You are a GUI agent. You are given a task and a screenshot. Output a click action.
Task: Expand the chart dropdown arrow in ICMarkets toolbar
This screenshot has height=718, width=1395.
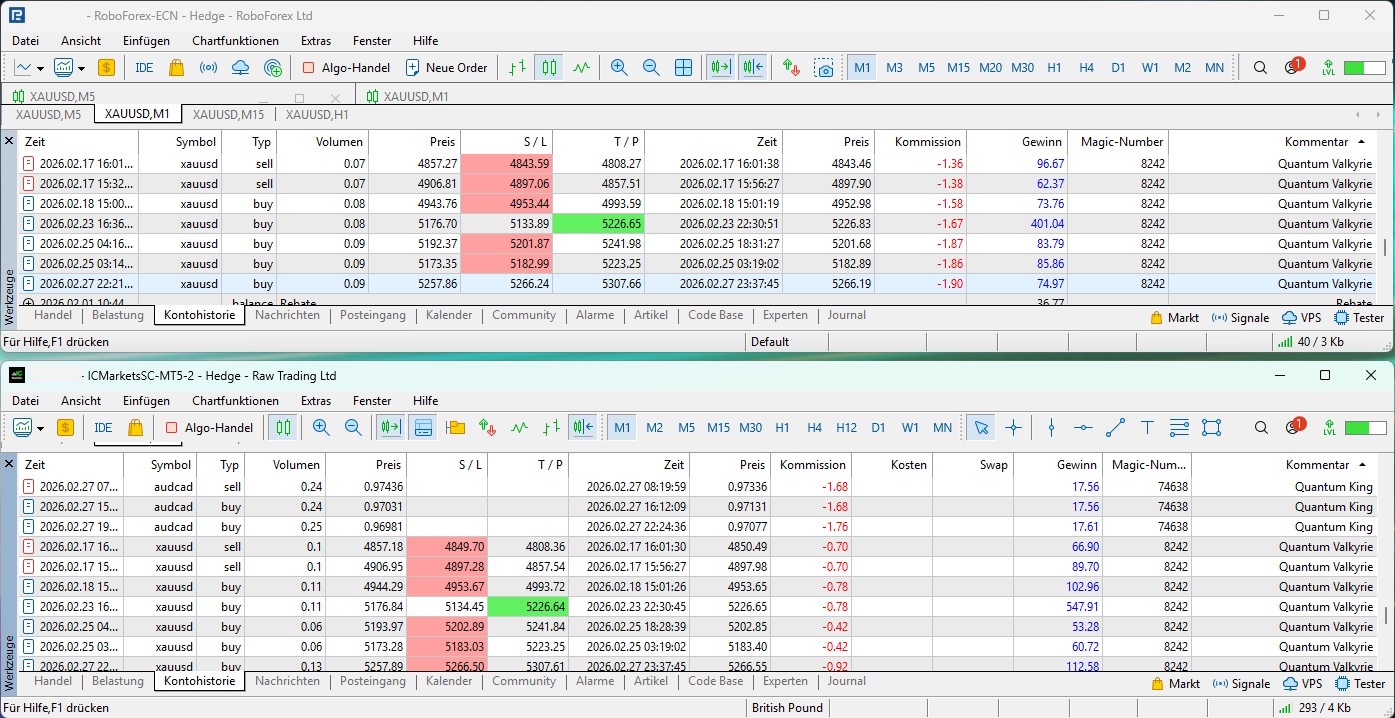tap(40, 428)
